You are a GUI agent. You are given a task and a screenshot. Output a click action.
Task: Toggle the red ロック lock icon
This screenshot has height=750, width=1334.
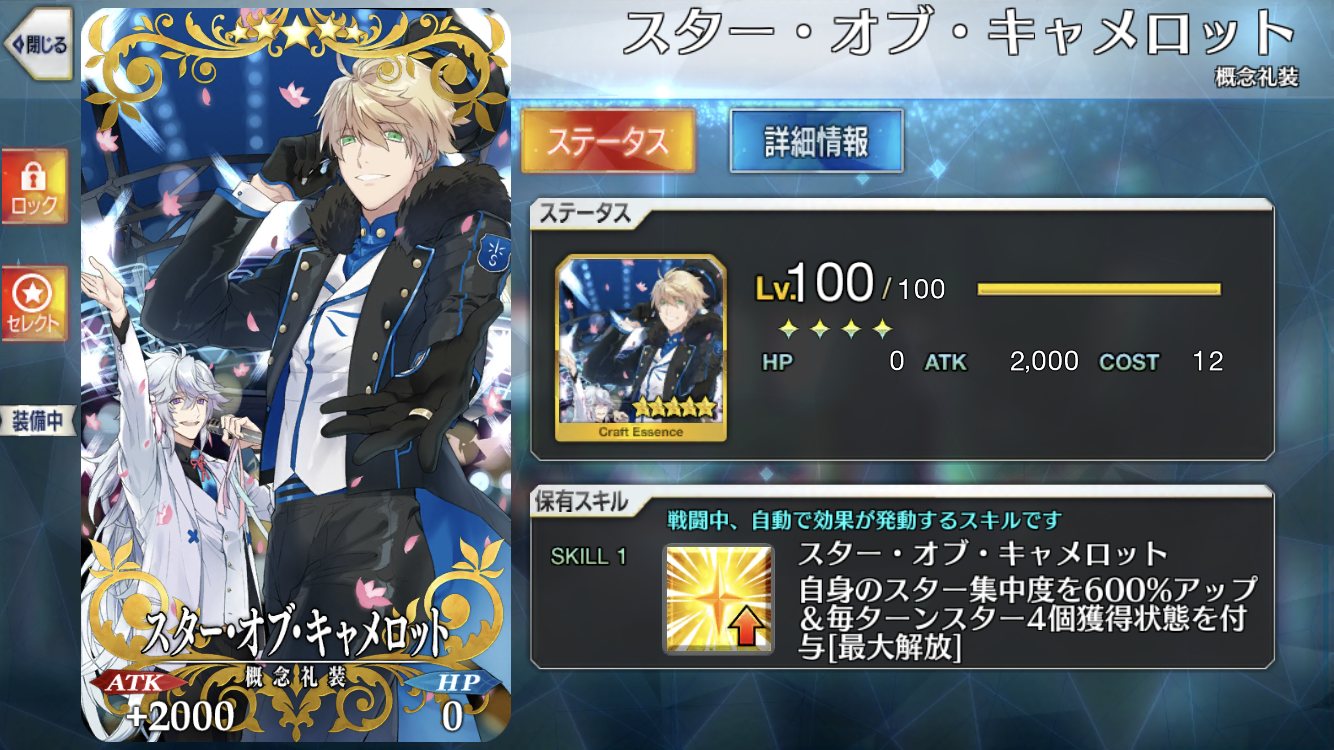pyautogui.click(x=35, y=188)
